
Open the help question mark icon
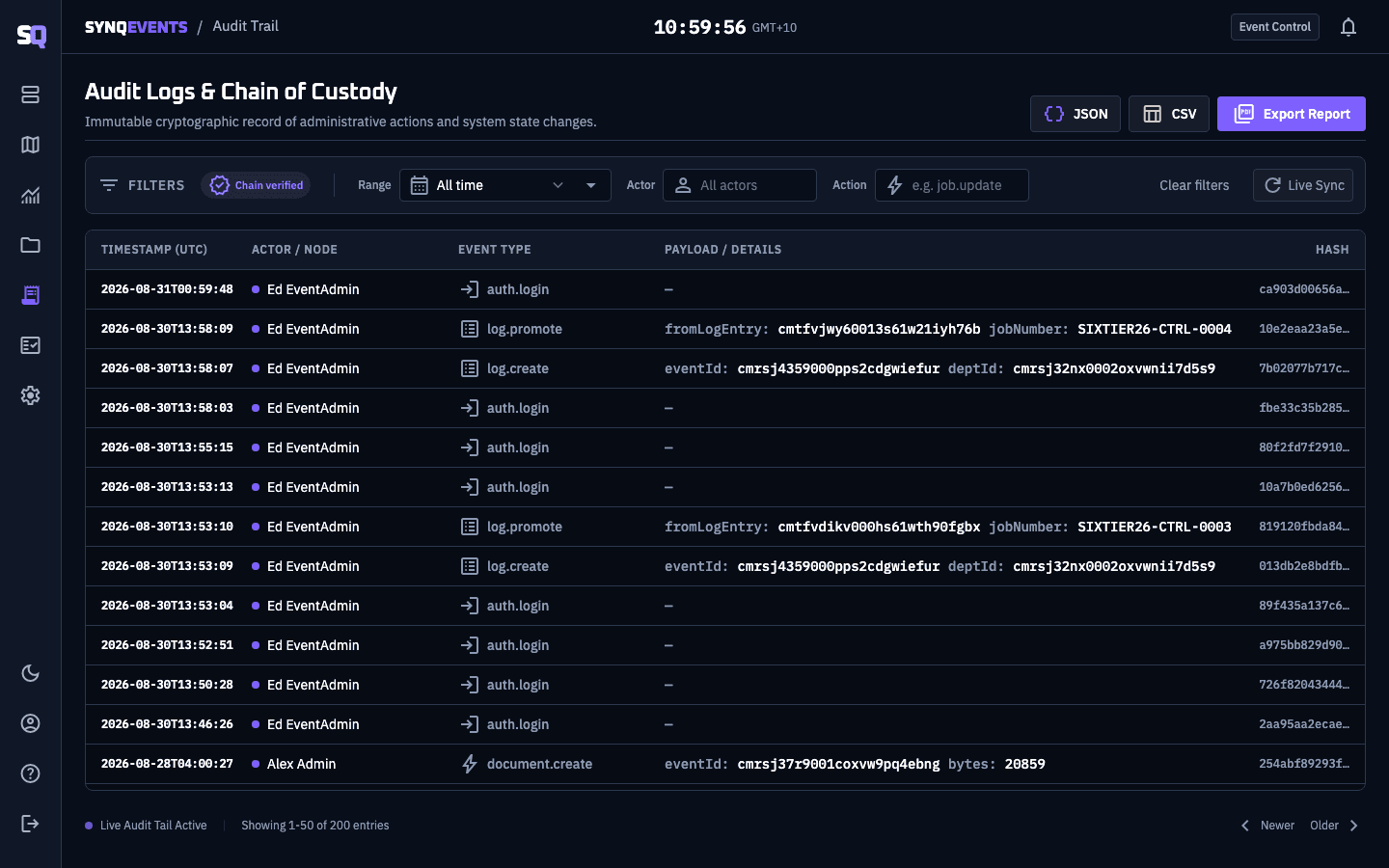click(30, 773)
